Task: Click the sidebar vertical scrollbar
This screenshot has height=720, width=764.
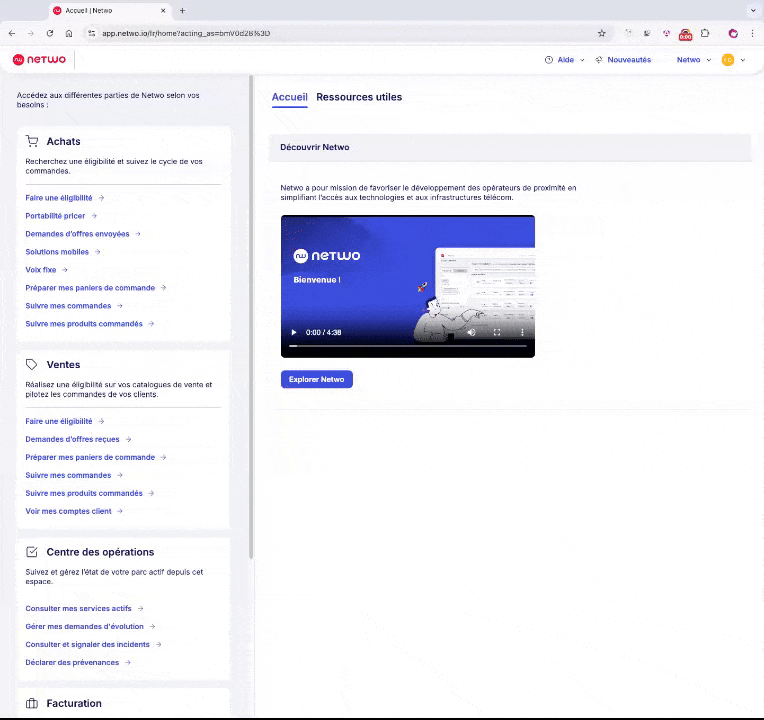Action: [x=251, y=317]
